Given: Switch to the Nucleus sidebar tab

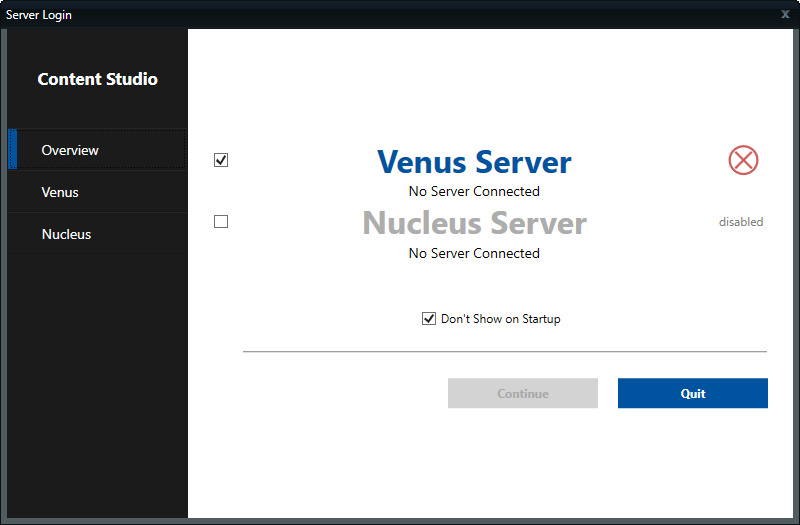Looking at the screenshot, I should click(x=66, y=234).
